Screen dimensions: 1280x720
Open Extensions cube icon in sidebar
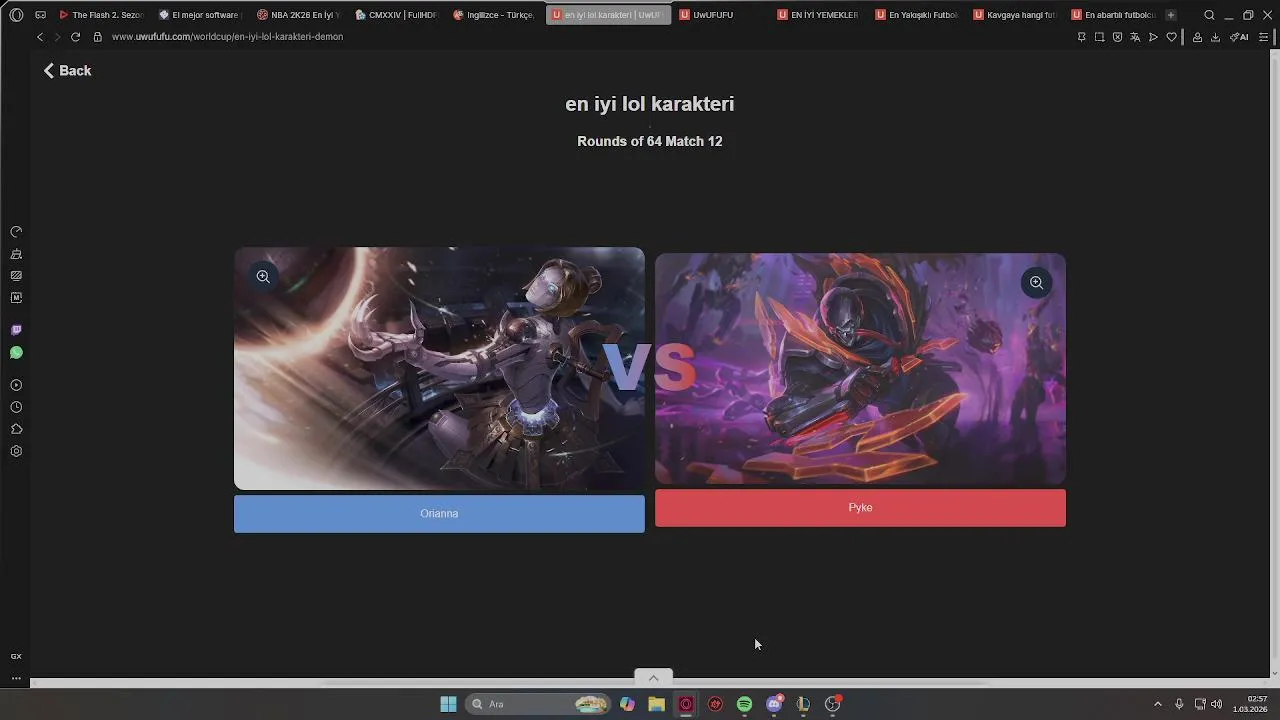16,429
